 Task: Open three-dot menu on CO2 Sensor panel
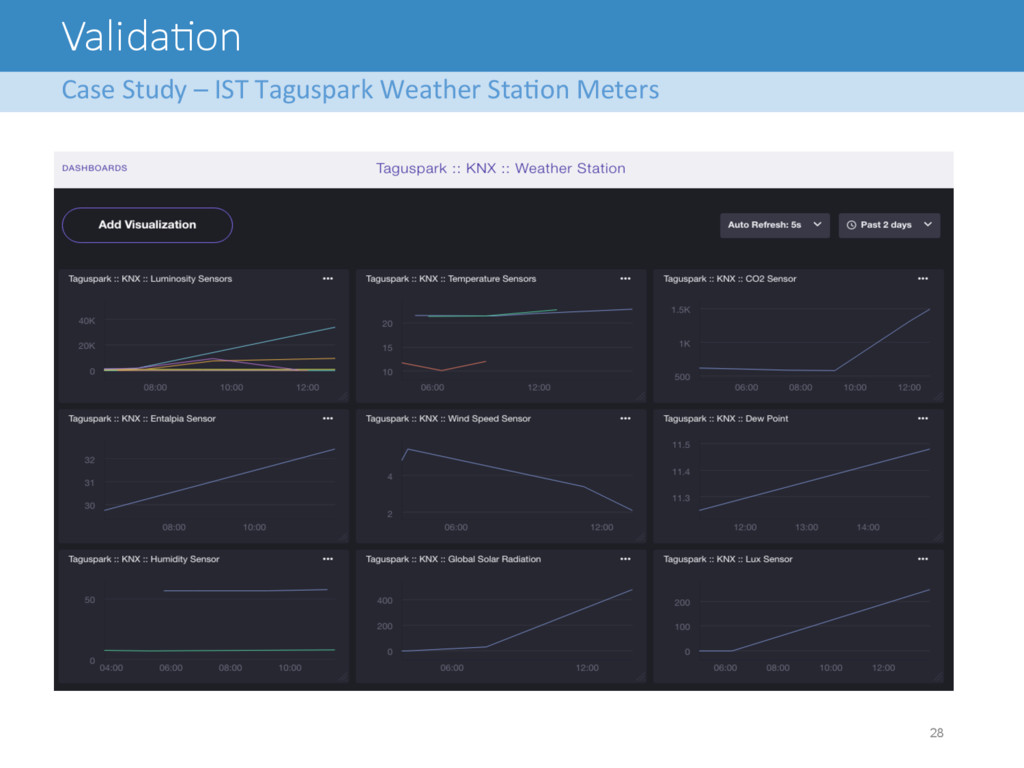923,279
